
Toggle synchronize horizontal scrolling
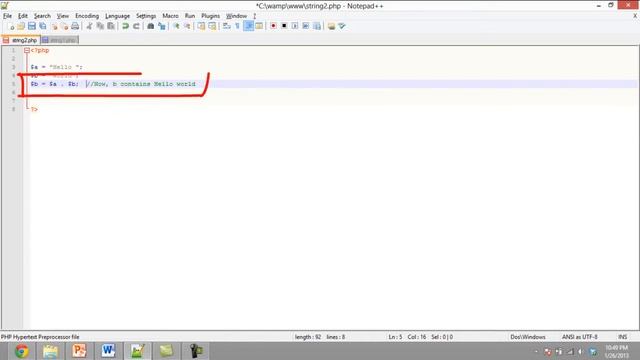click(x=212, y=26)
